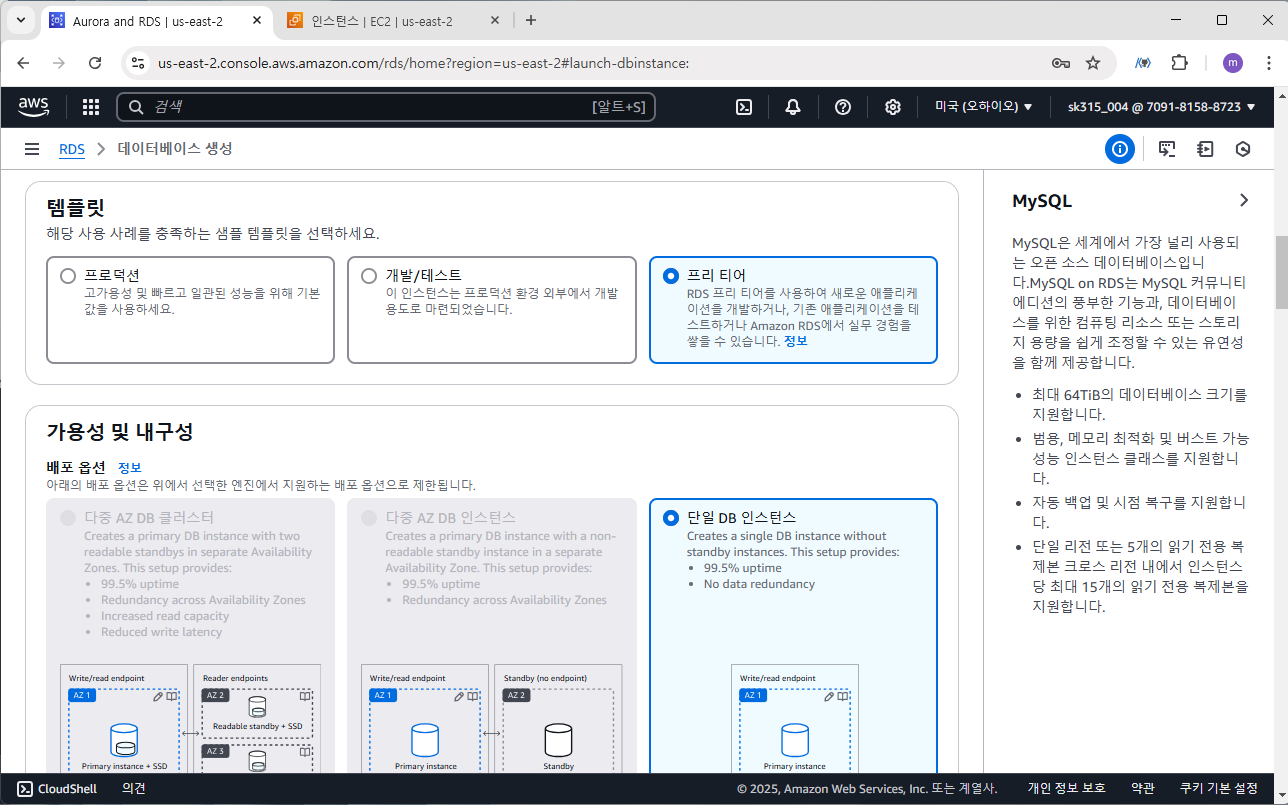1288x805 pixels.
Task: Click the page vertical scrollbar thumb
Action: pyautogui.click(x=1280, y=273)
